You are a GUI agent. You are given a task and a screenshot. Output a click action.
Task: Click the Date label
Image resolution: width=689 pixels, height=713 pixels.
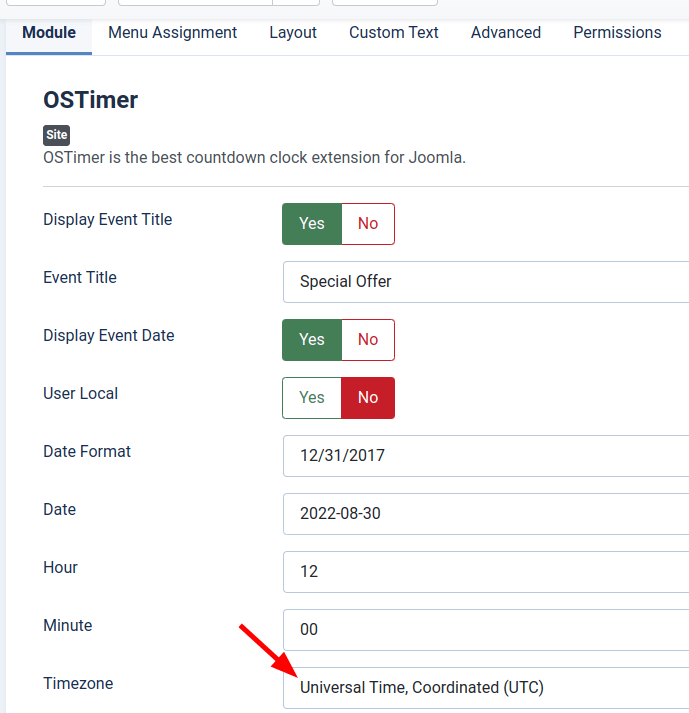click(x=59, y=510)
